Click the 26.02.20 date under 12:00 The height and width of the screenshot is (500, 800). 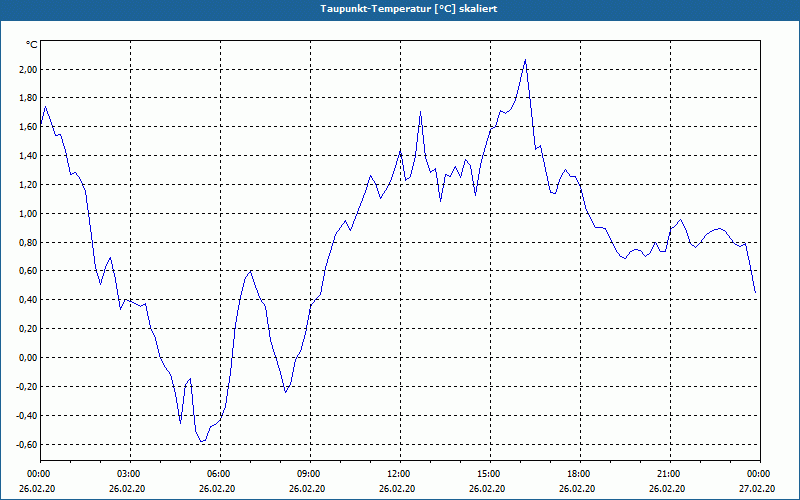(397, 488)
